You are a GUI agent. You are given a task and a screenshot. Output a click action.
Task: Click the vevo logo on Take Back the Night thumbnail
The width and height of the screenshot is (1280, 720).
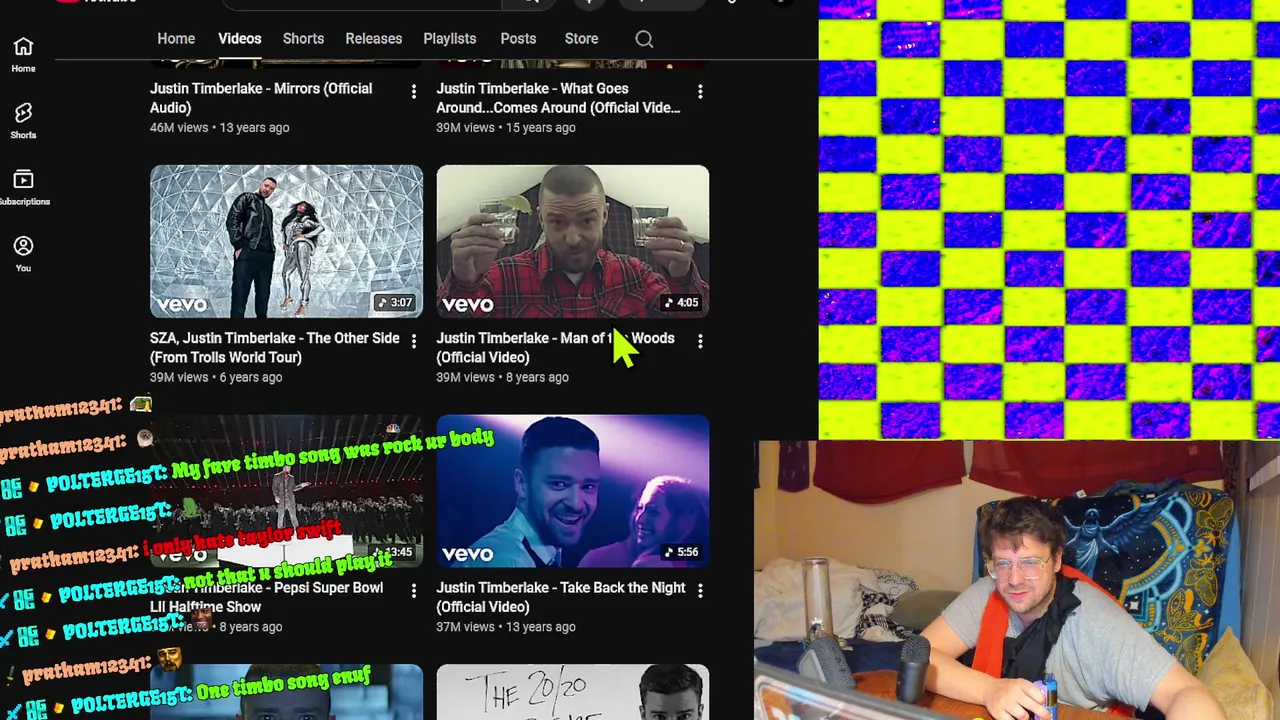[468, 553]
